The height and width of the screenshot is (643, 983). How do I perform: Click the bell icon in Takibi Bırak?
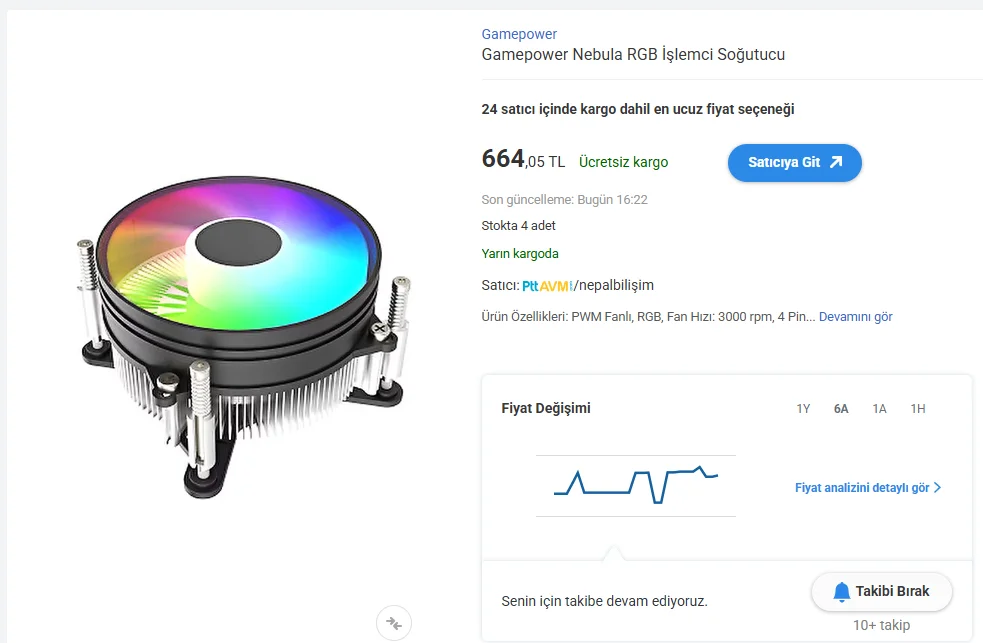pos(842,592)
